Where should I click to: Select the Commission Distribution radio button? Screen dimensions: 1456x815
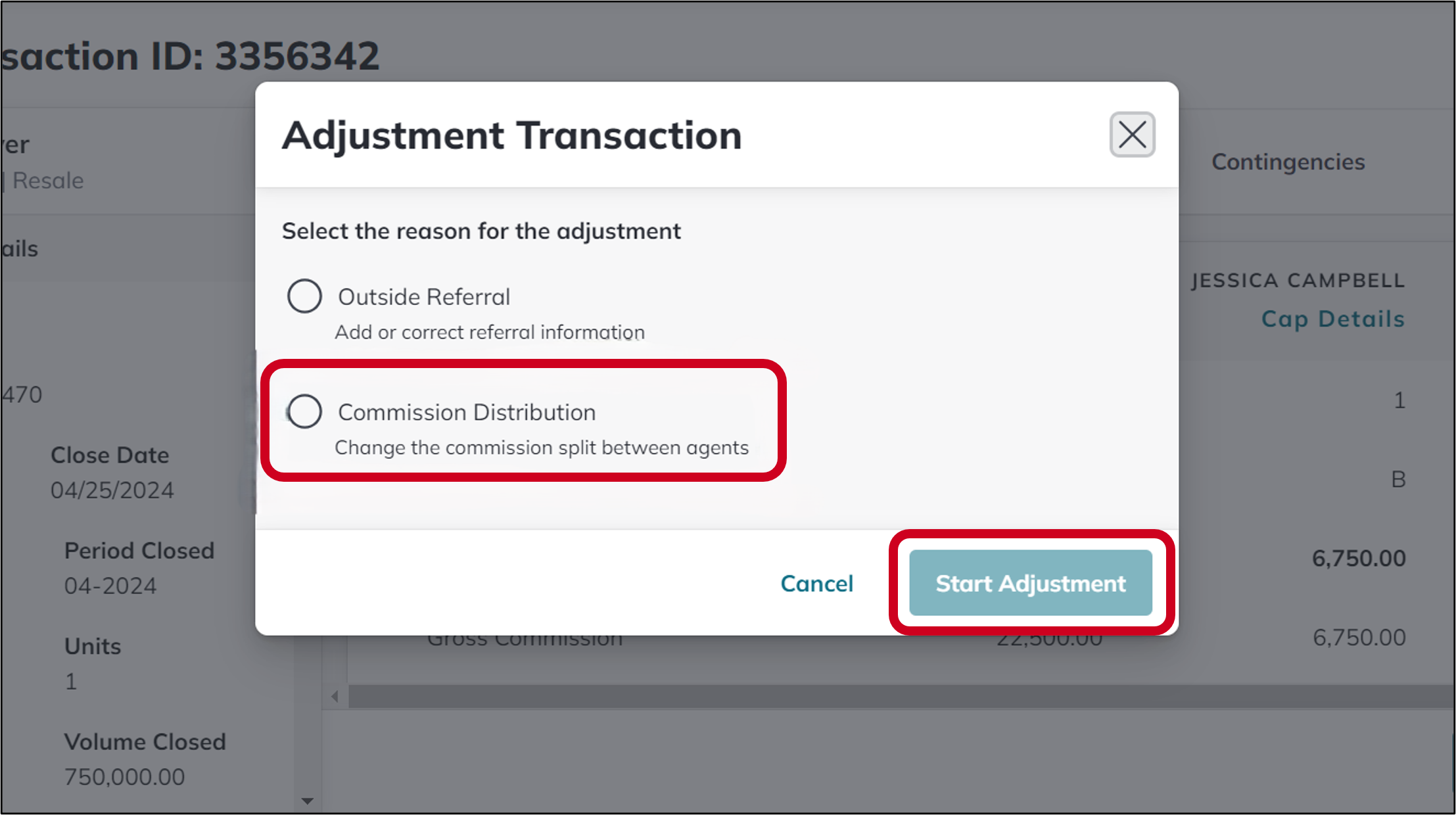pos(304,411)
